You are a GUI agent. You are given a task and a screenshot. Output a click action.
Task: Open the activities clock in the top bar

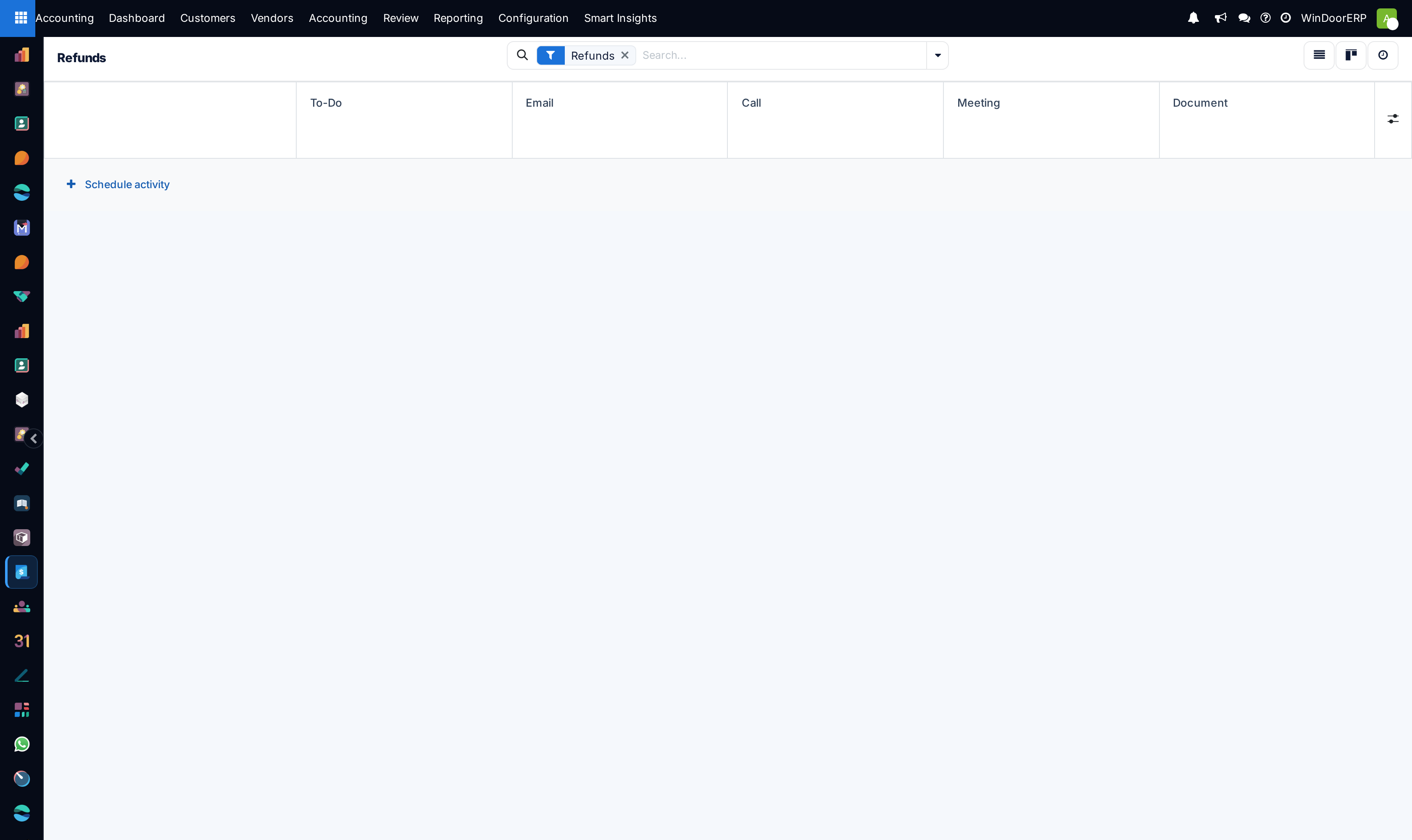coord(1286,18)
